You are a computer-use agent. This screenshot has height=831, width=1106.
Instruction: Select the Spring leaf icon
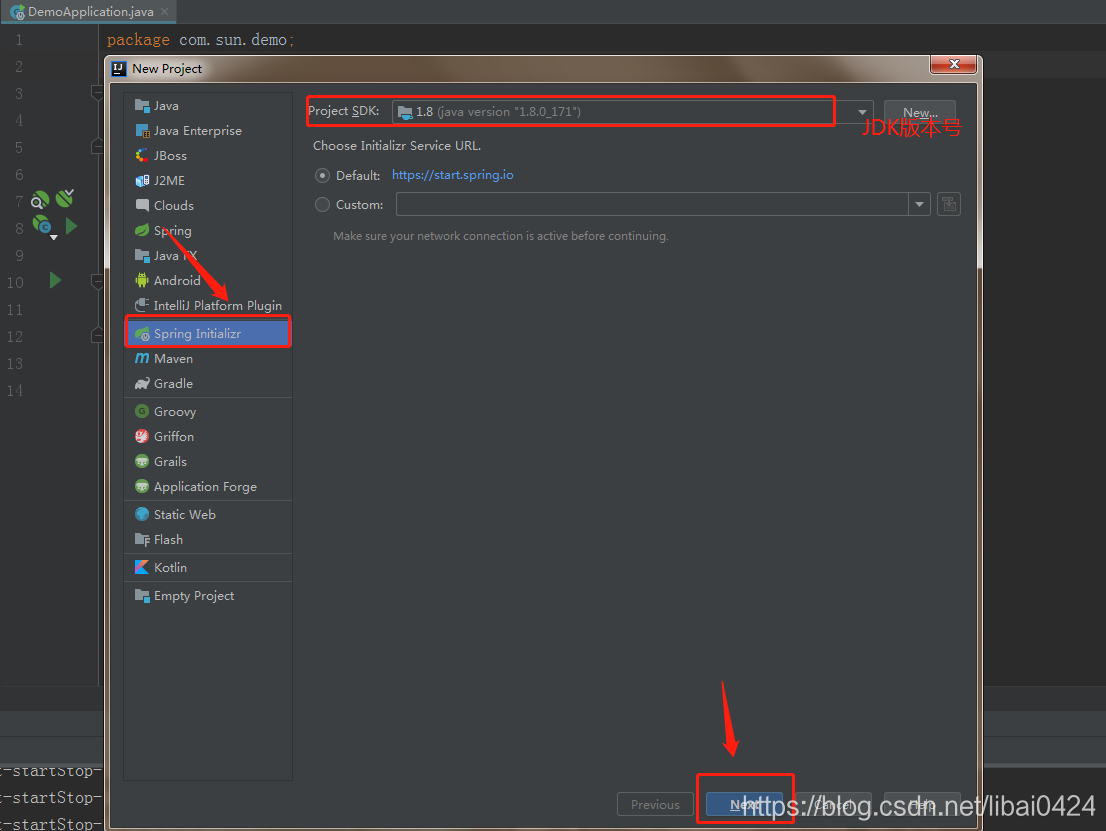click(142, 231)
